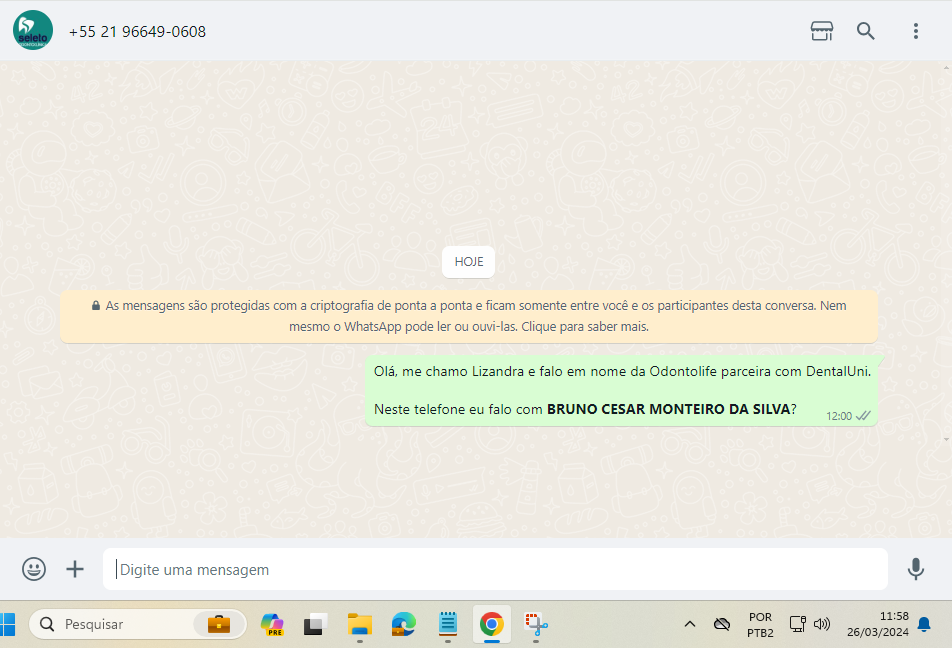Open contact info for +55 21 96649-0608

point(137,32)
